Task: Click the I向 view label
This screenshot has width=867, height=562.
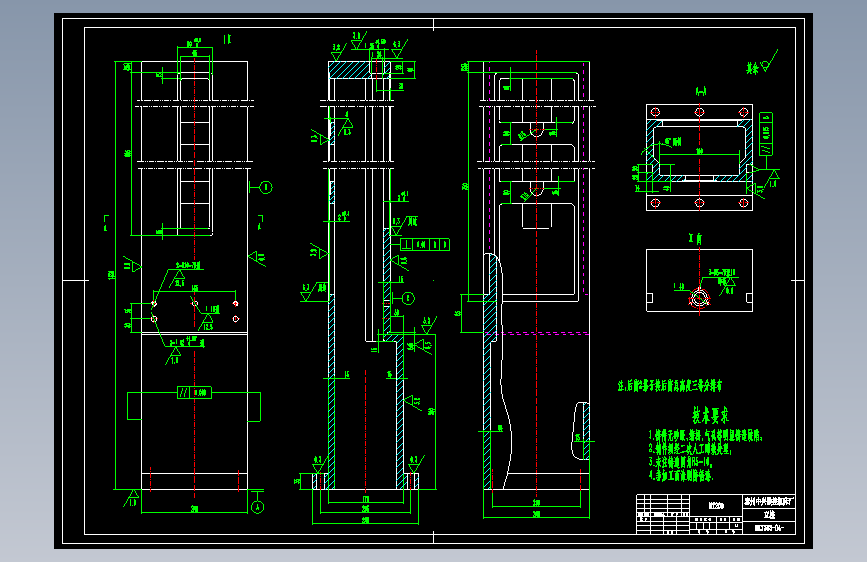Action: coord(695,238)
